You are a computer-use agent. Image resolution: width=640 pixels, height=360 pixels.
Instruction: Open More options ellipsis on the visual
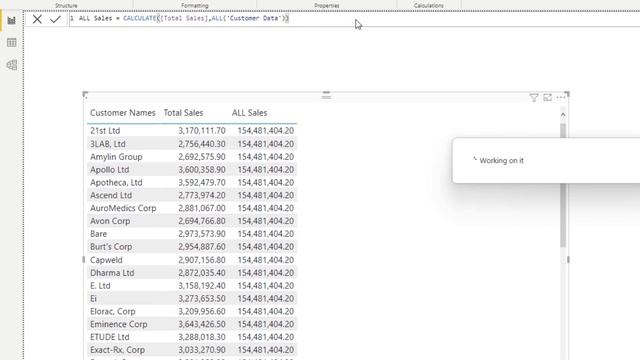pos(561,98)
